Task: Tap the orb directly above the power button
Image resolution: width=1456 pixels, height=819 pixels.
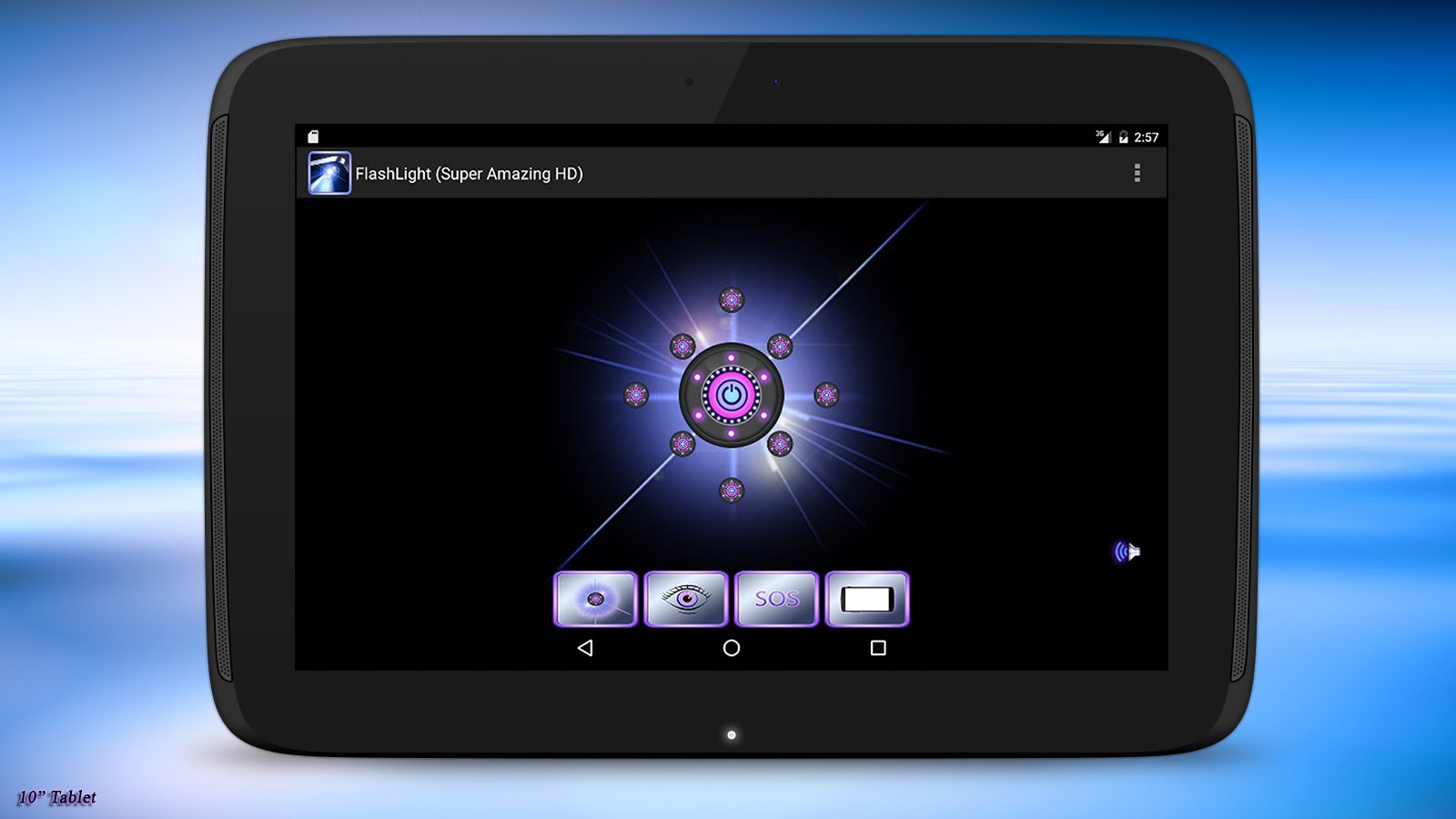Action: tap(731, 299)
